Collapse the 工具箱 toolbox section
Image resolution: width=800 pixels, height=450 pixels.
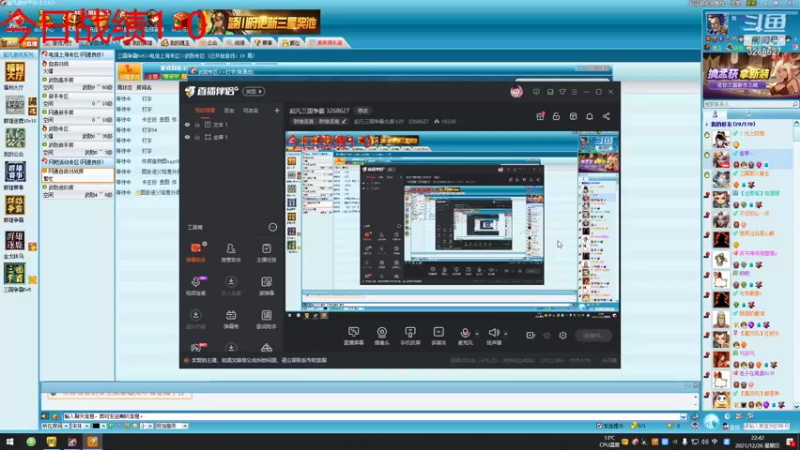(272, 227)
